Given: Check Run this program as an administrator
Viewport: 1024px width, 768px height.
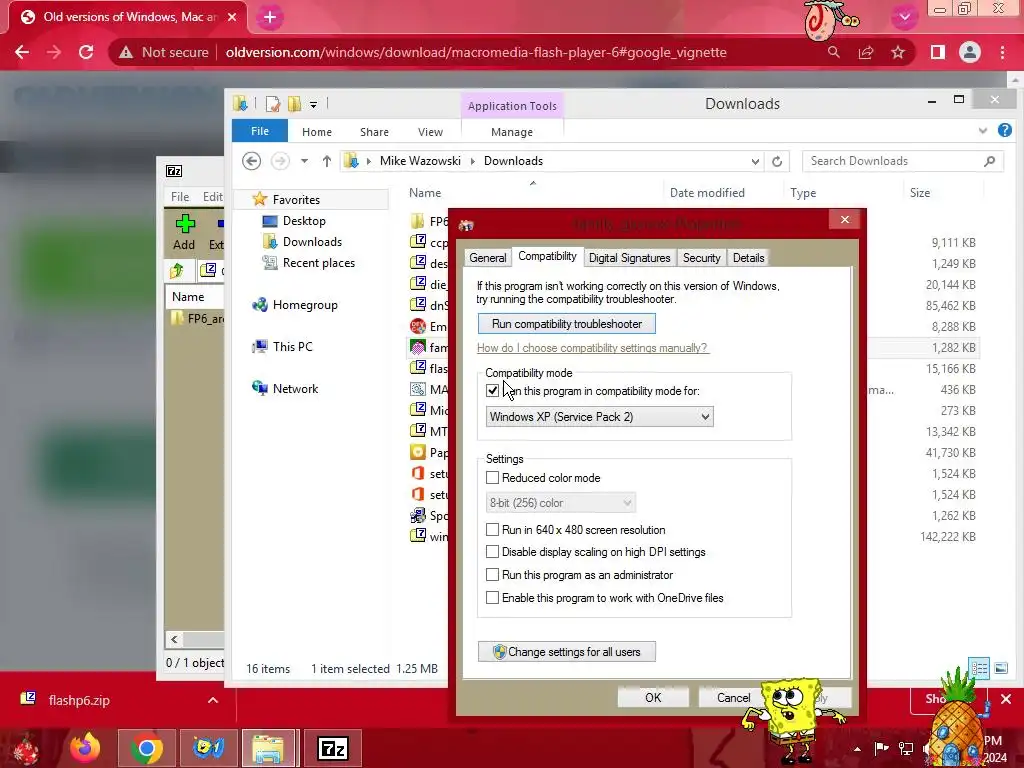Looking at the screenshot, I should pos(492,575).
